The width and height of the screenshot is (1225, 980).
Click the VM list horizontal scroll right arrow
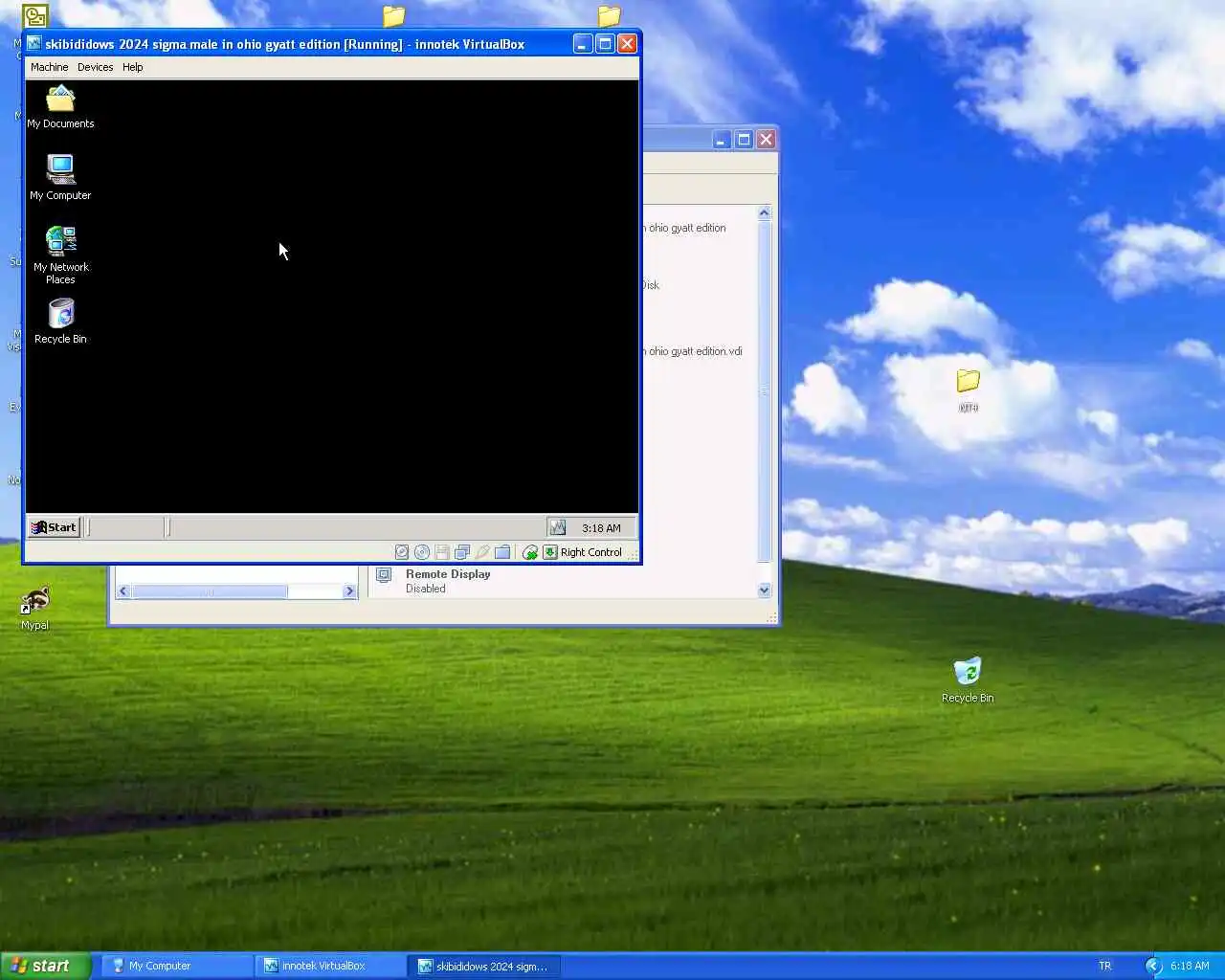point(349,591)
